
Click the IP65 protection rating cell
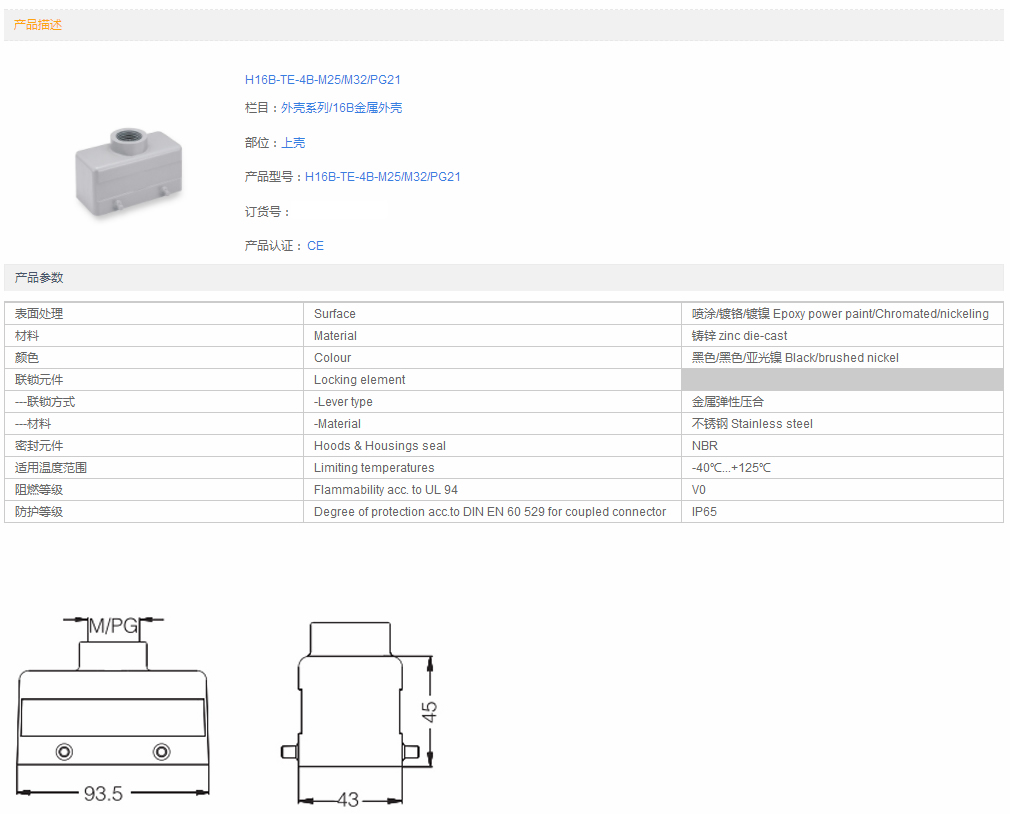[x=704, y=512]
